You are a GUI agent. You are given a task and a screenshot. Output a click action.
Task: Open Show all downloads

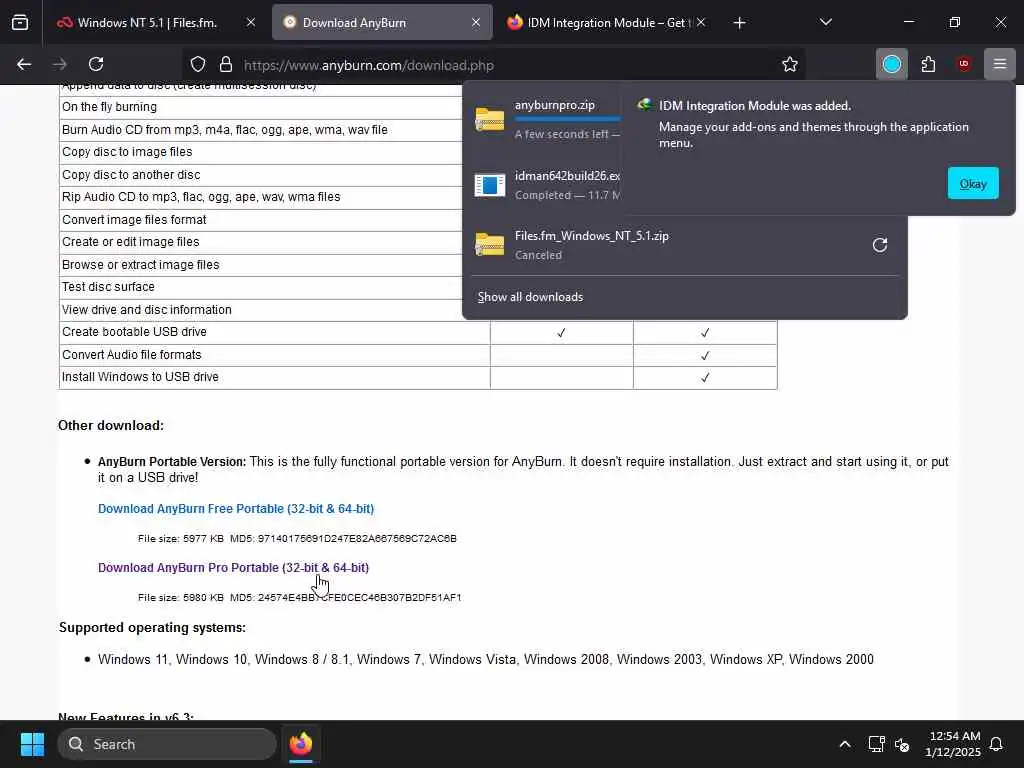pyautogui.click(x=530, y=297)
